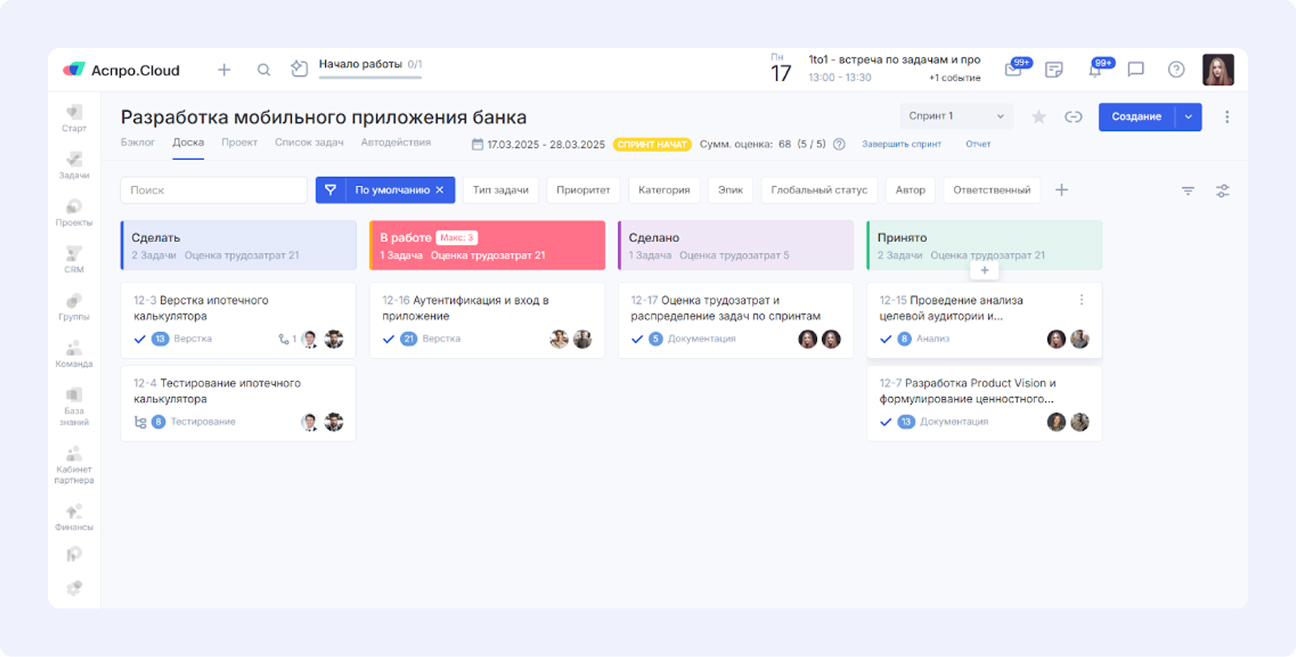Click the onboarding icon beside Начало работы

point(299,69)
